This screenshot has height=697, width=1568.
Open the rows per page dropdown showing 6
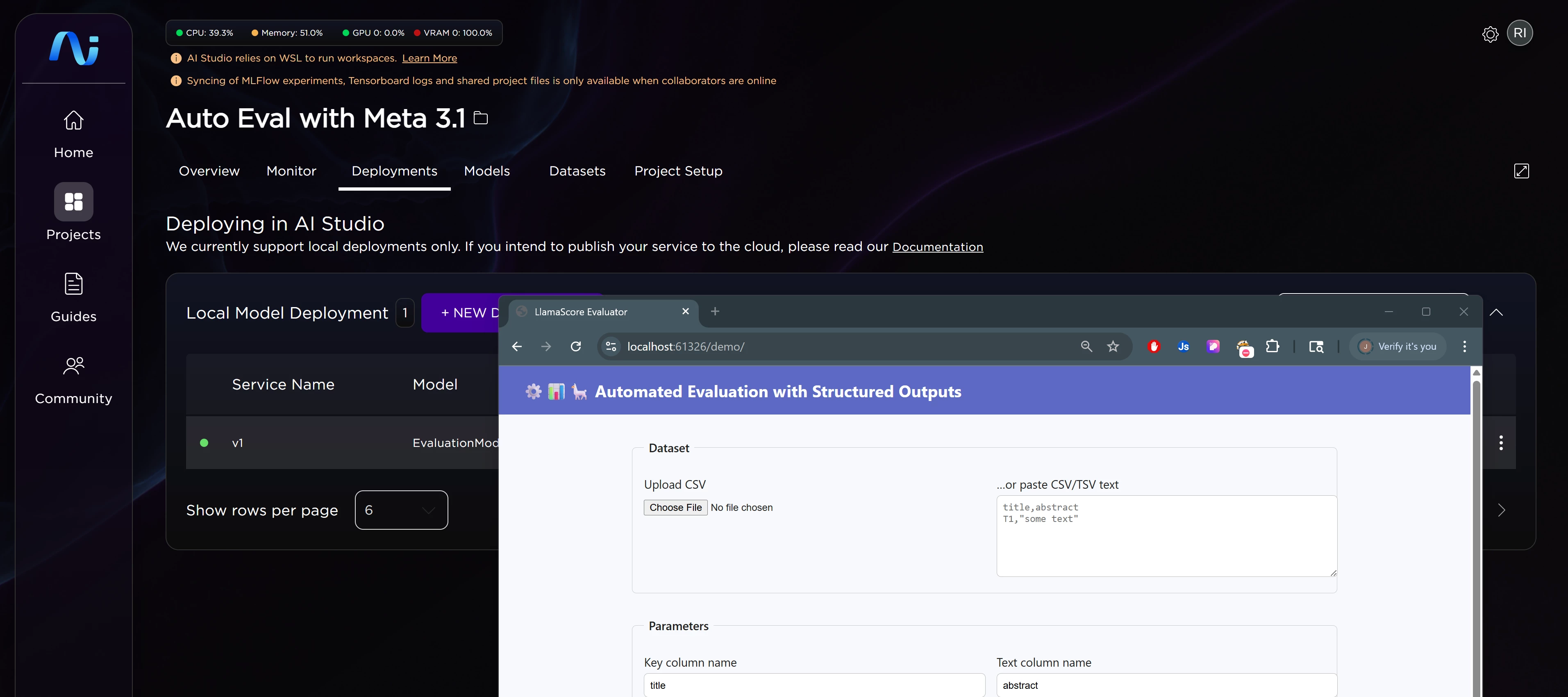(x=400, y=510)
